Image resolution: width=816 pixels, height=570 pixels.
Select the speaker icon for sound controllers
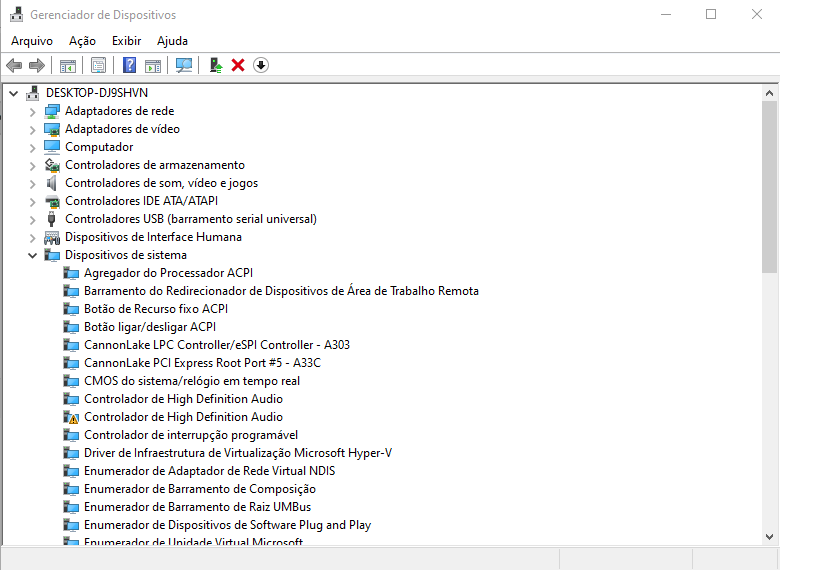(x=52, y=183)
